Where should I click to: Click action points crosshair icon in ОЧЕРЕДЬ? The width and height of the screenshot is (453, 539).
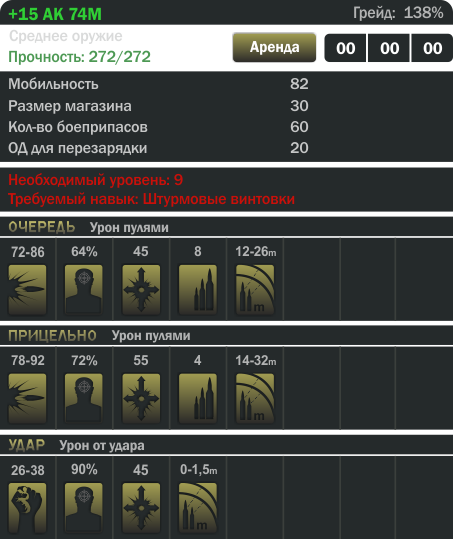coord(141,289)
